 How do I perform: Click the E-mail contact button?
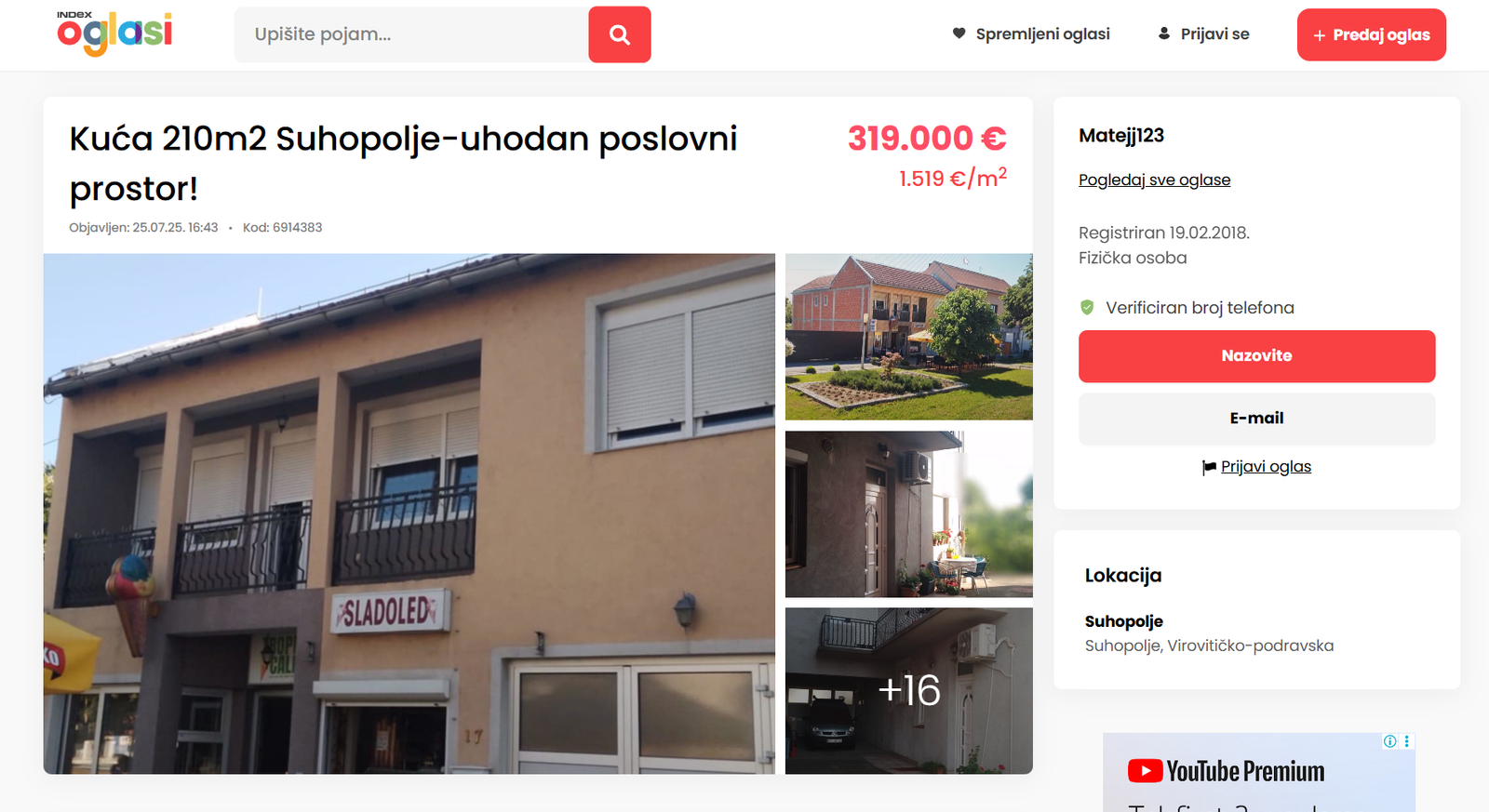click(x=1256, y=419)
